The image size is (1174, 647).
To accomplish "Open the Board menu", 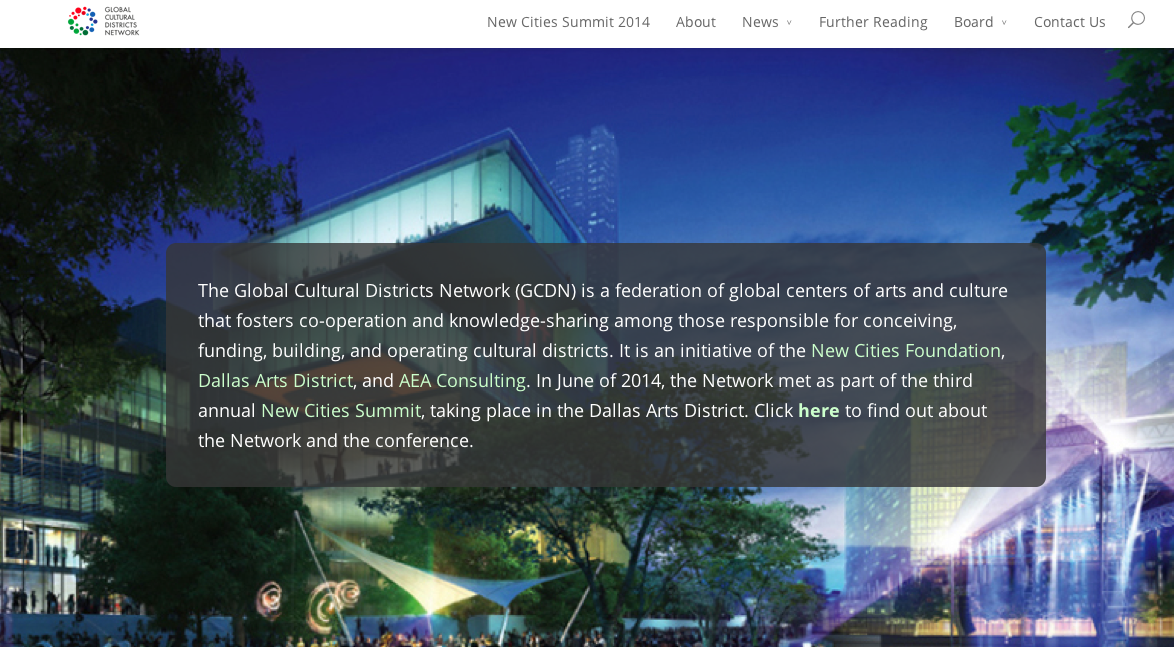I will click(973, 22).
